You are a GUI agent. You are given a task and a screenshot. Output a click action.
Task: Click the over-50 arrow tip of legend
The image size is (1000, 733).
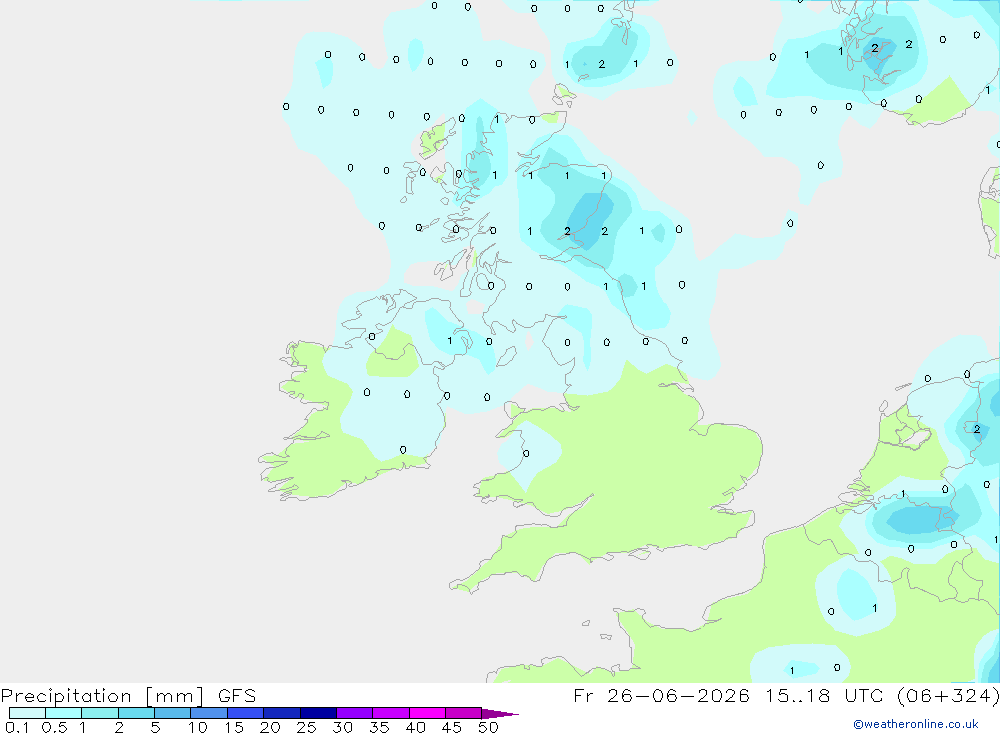[x=500, y=713]
